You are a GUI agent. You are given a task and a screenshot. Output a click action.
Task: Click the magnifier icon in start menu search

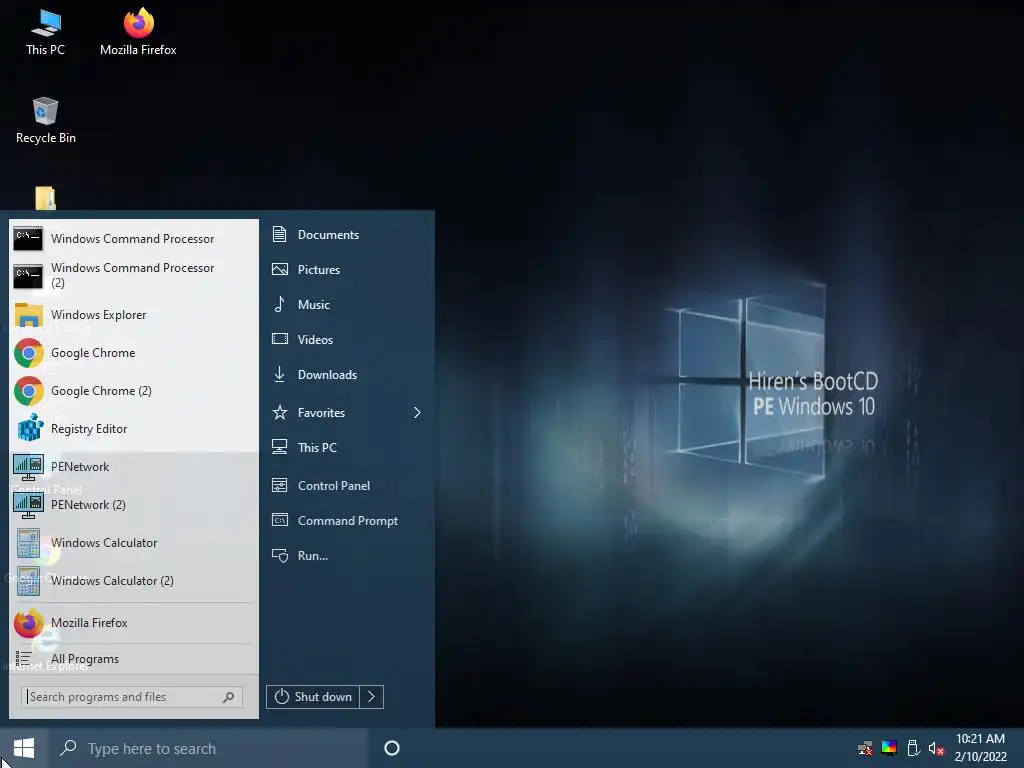click(x=228, y=697)
